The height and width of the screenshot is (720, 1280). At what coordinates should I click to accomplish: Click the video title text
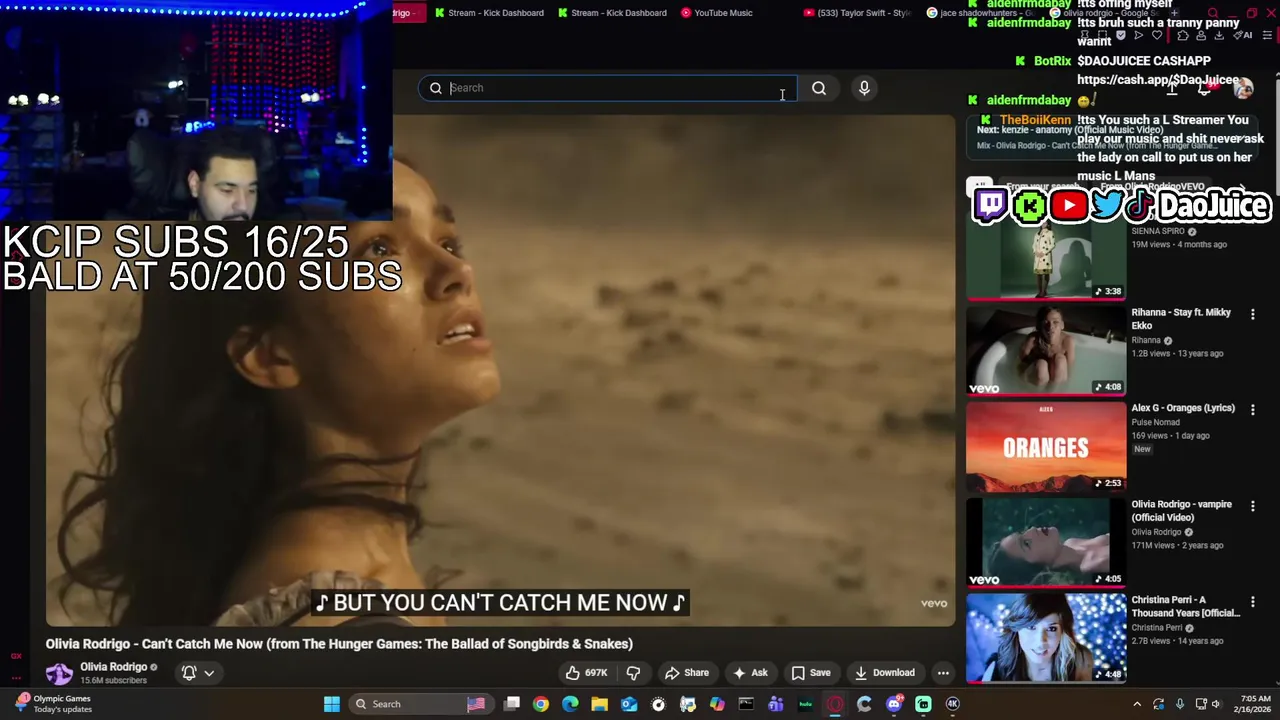339,644
